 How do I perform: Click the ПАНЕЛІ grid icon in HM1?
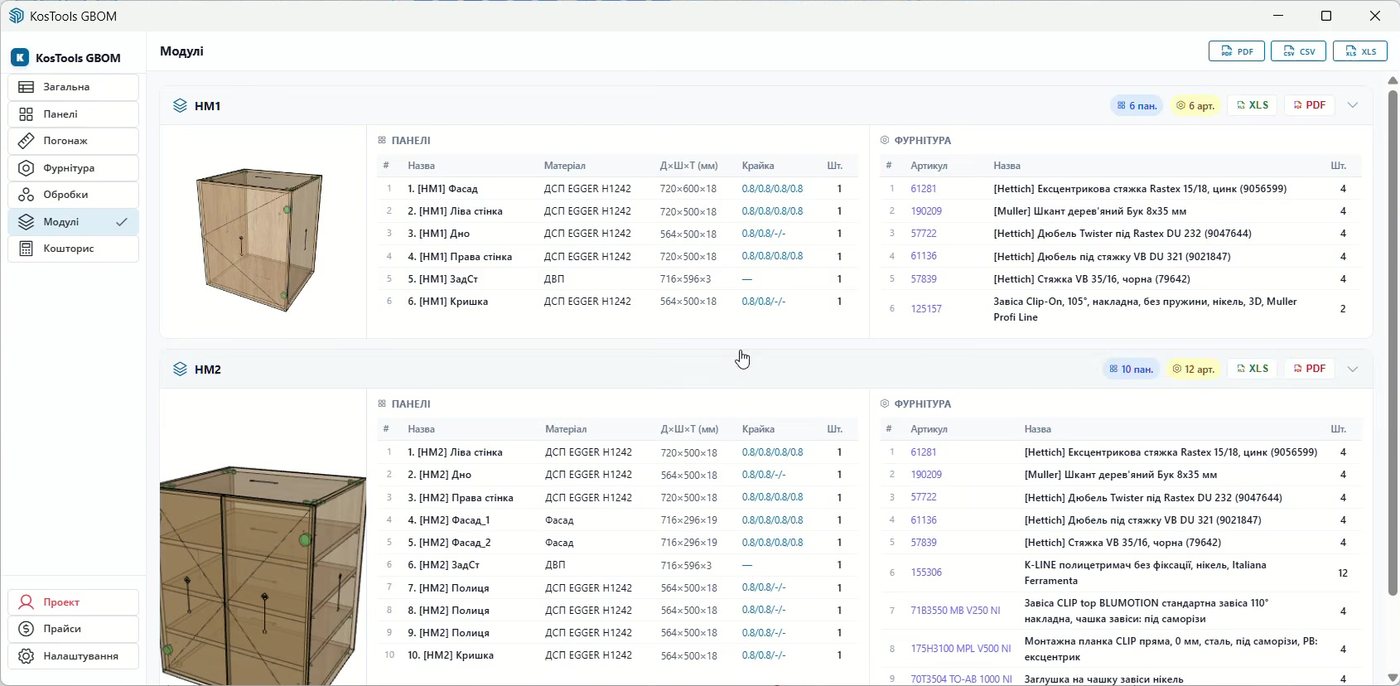(x=382, y=141)
